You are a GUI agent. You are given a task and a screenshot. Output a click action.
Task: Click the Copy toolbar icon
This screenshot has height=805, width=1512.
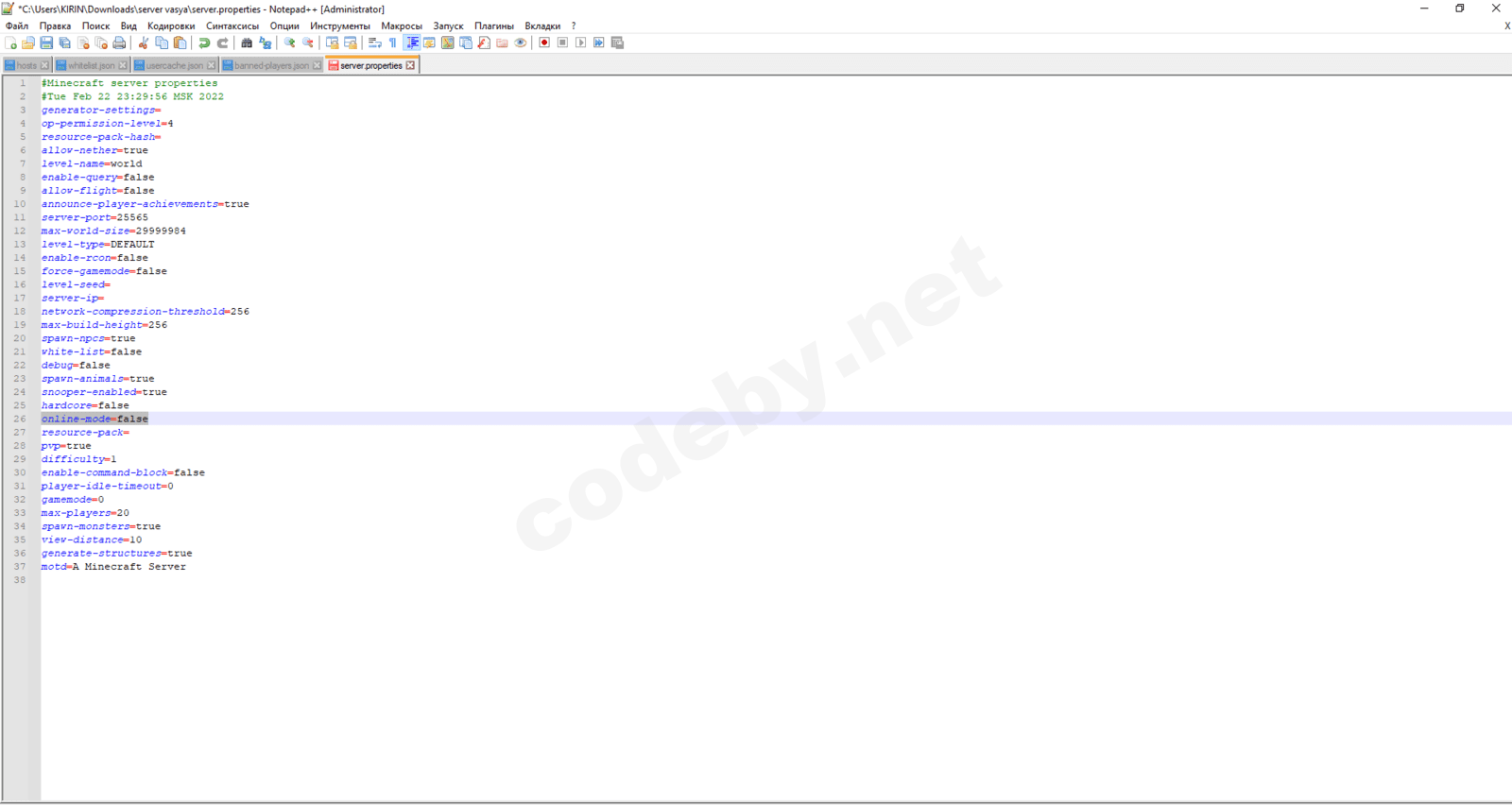[162, 43]
